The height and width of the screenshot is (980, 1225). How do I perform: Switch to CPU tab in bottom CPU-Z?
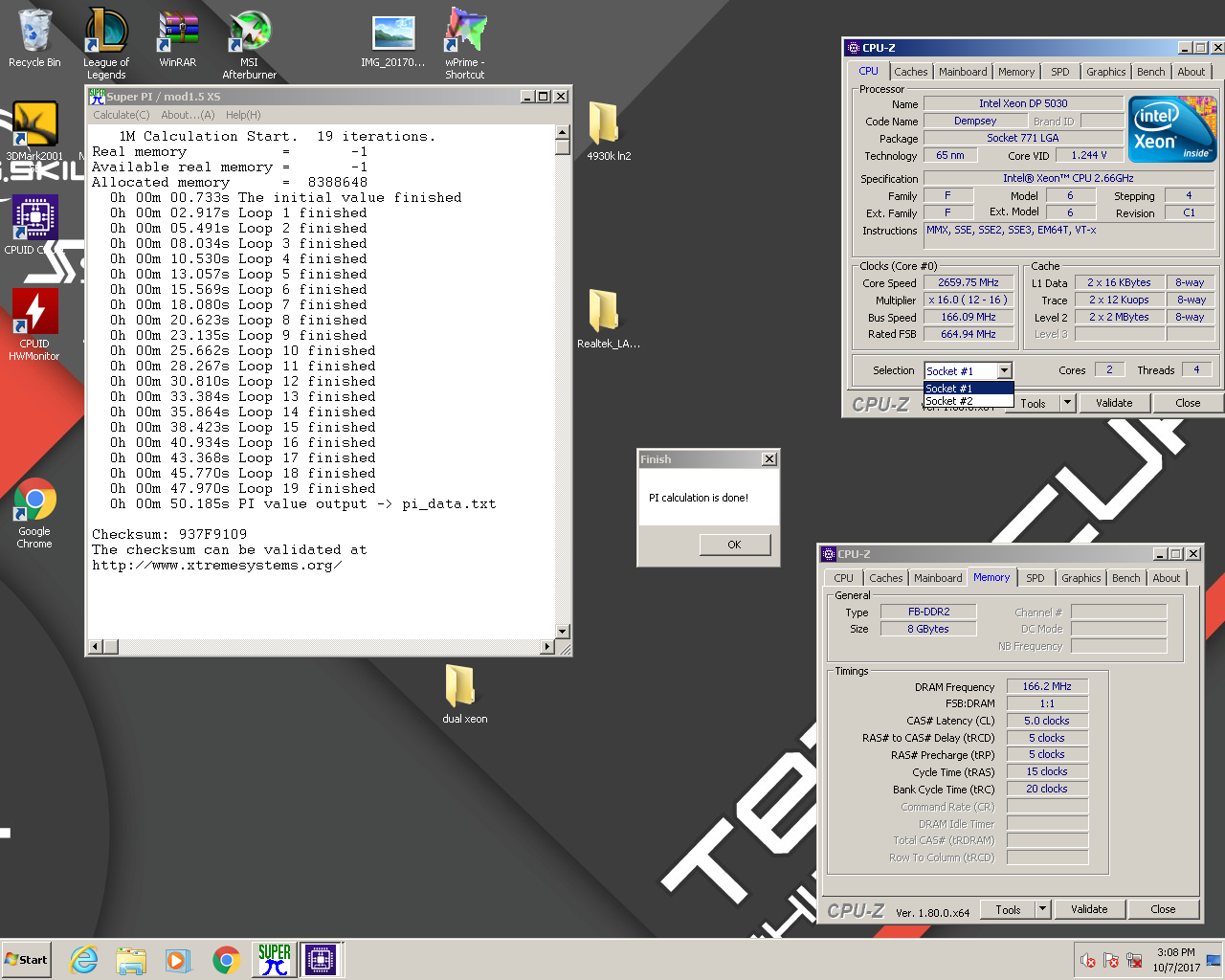point(843,578)
